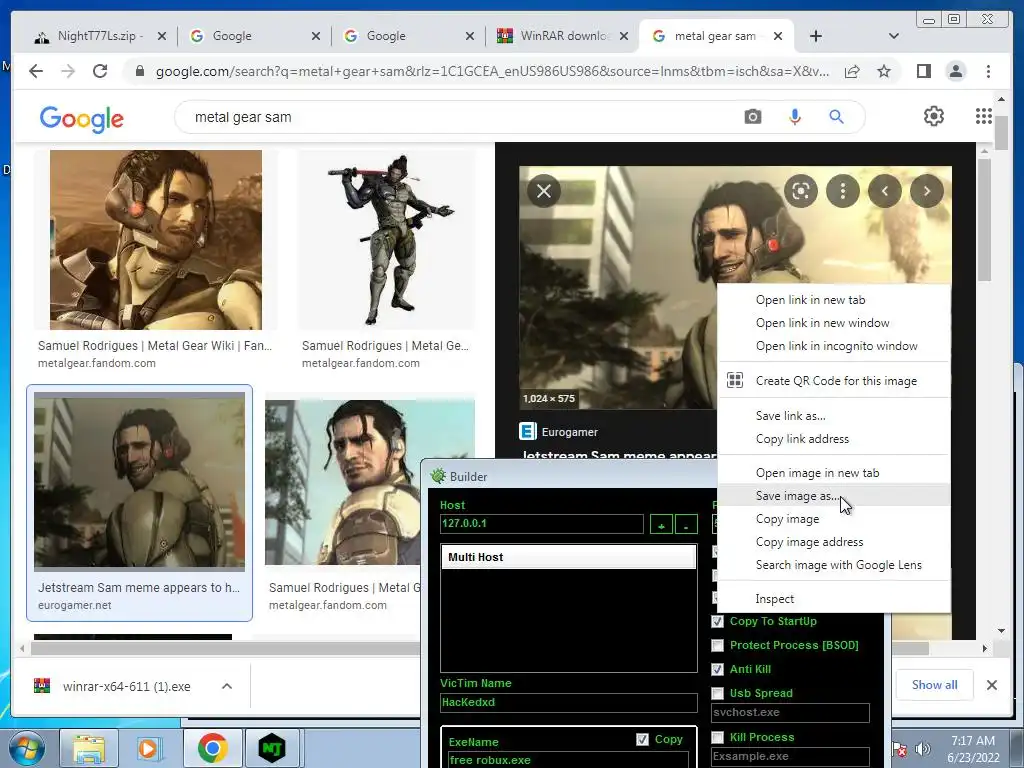Open the full-body armored Samuel Rodrigues thumbnail
This screenshot has width=1024, height=768.
(387, 240)
